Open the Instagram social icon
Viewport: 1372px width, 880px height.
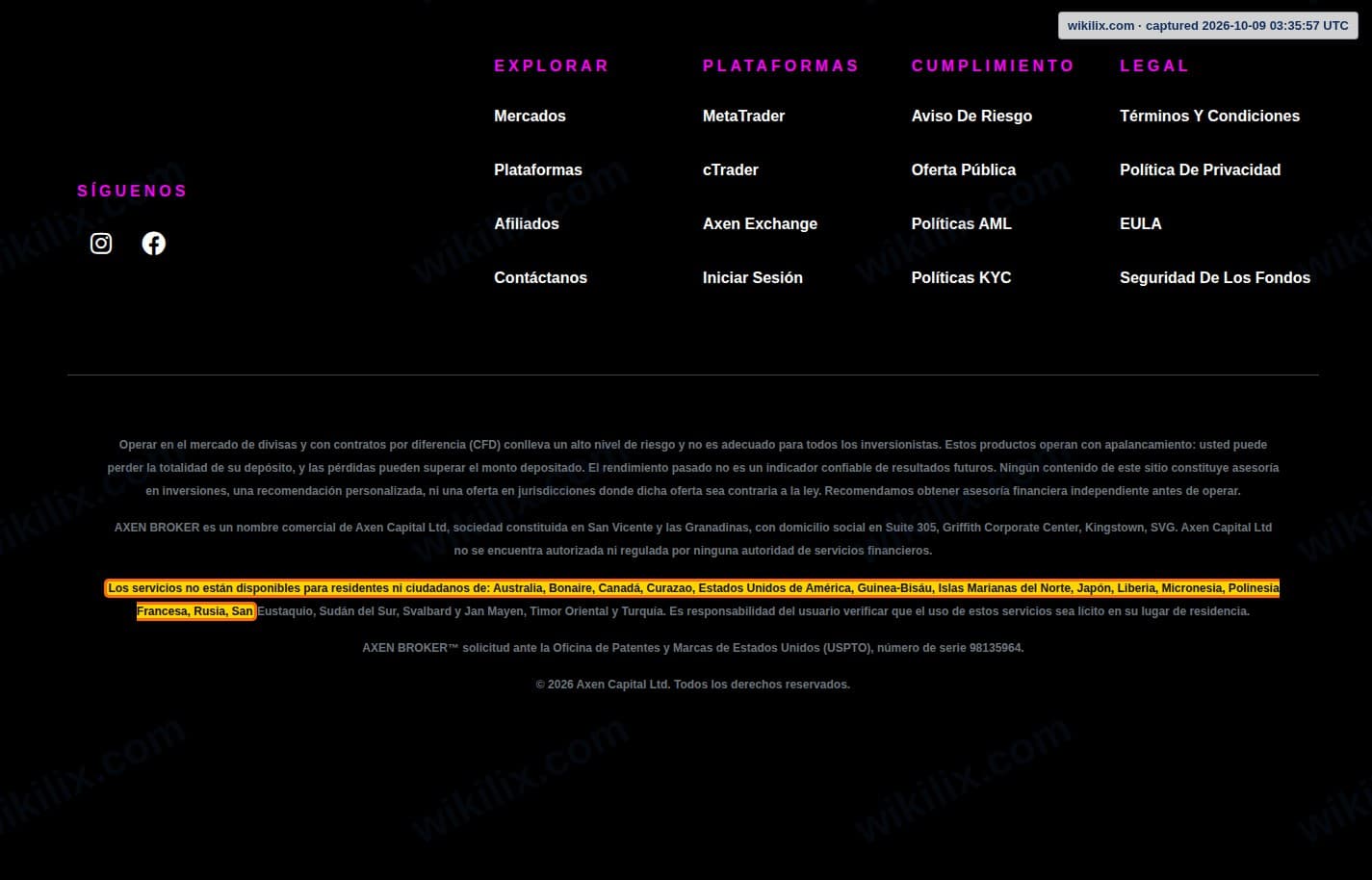pyautogui.click(x=101, y=244)
